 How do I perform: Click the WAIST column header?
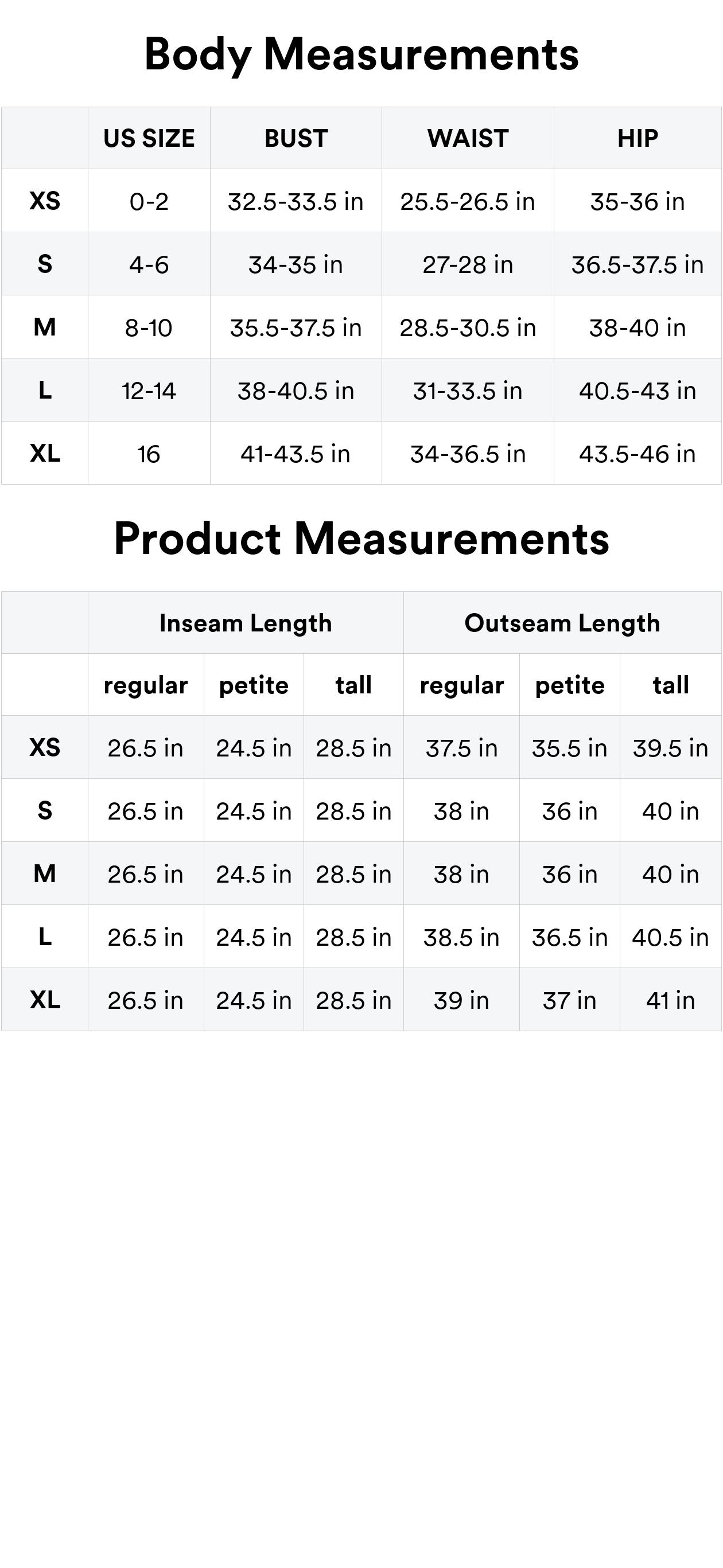467,139
